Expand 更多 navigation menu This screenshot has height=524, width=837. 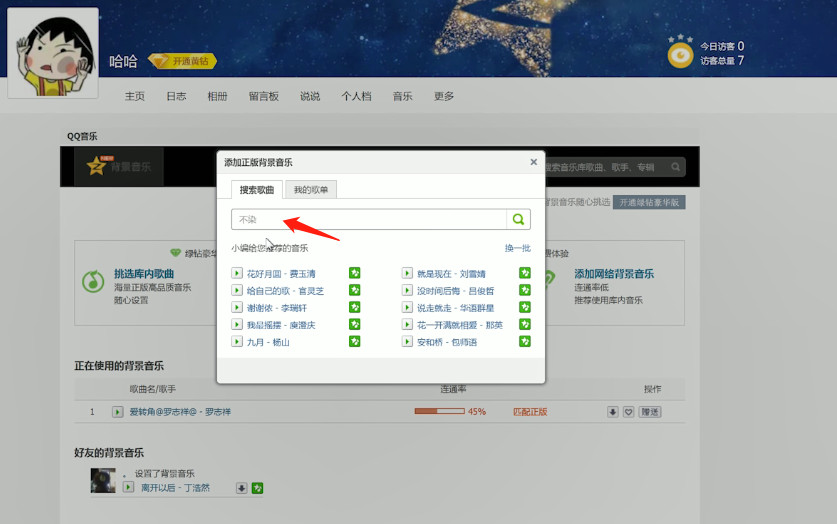[x=444, y=96]
